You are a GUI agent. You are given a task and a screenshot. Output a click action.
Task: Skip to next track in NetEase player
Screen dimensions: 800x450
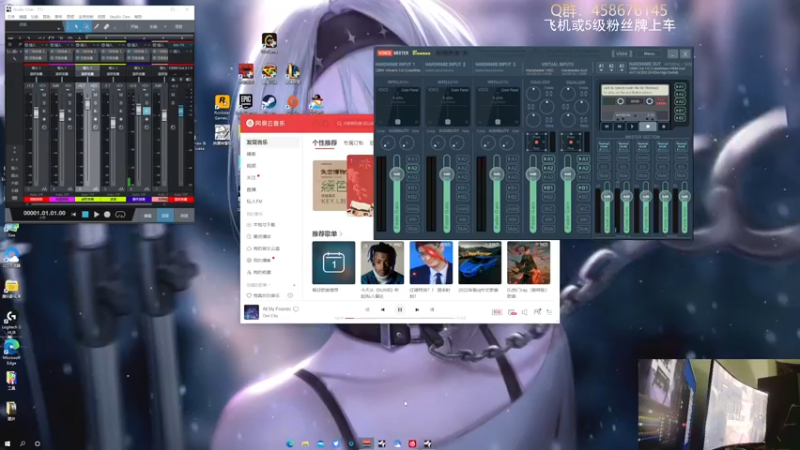coord(417,310)
